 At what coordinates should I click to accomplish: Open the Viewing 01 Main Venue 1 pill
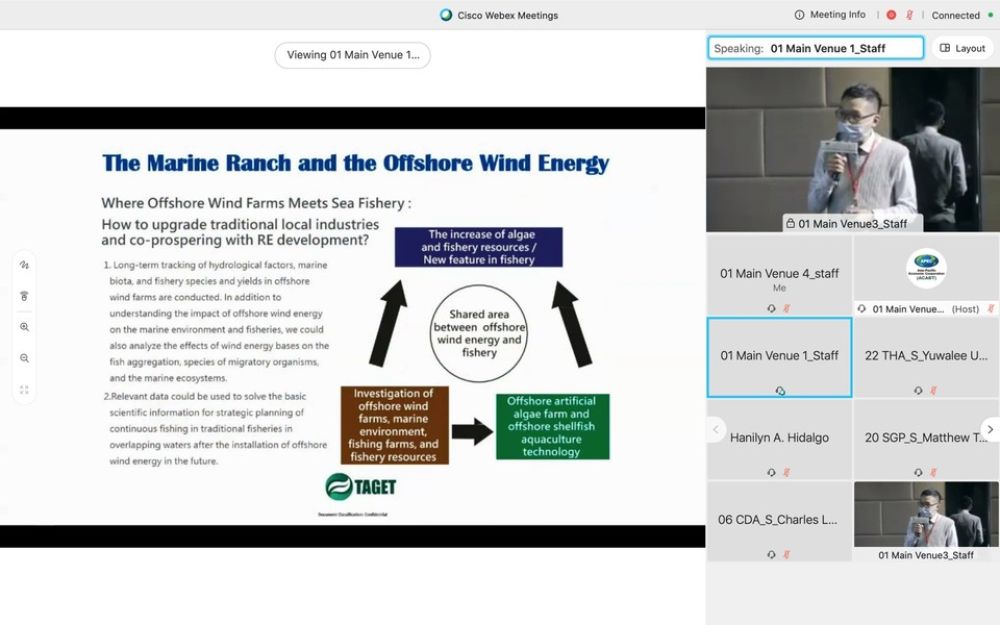[x=353, y=55]
